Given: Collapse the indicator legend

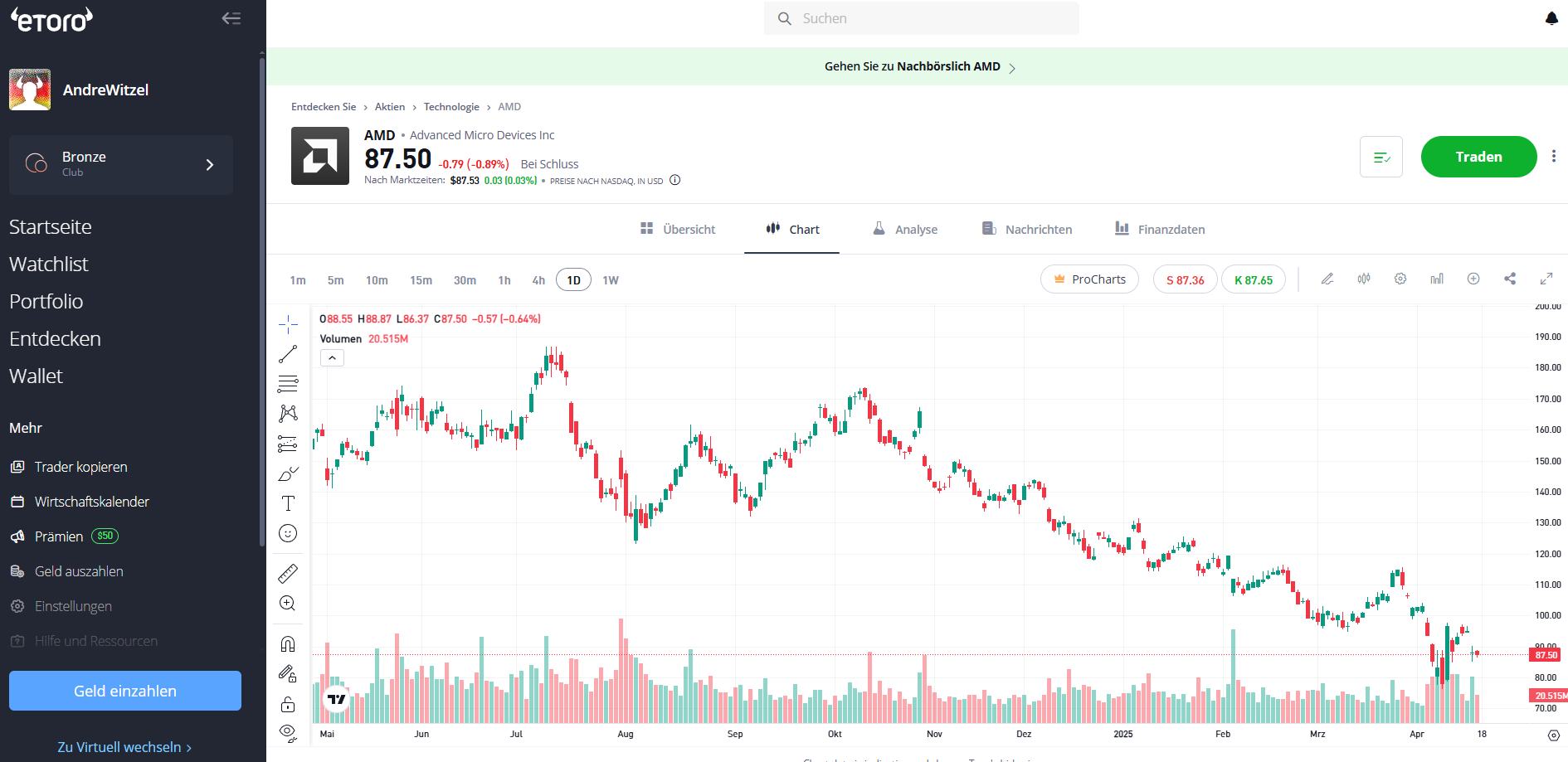Looking at the screenshot, I should pyautogui.click(x=332, y=358).
